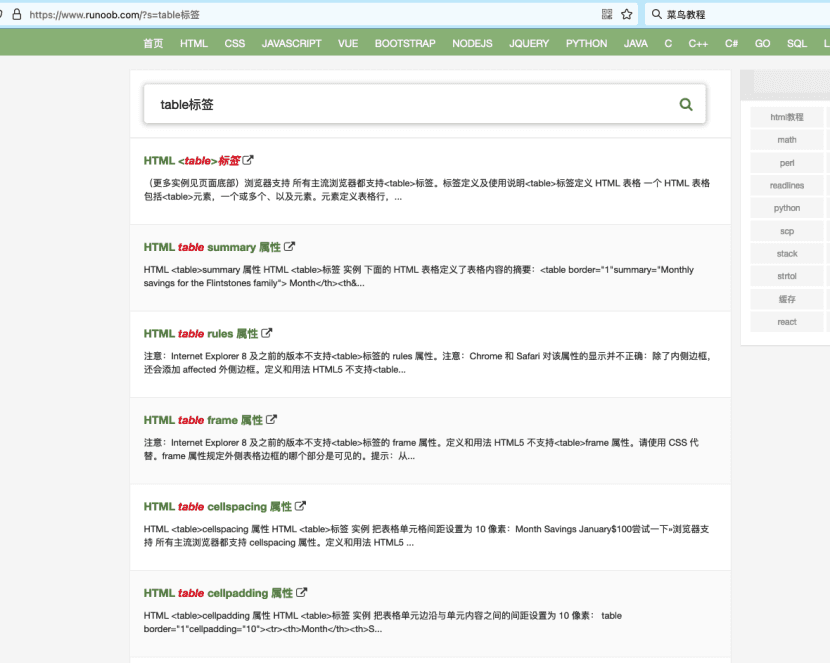Open the JQUERY section from the navbar
Viewport: 830px width, 663px height.
coord(529,43)
